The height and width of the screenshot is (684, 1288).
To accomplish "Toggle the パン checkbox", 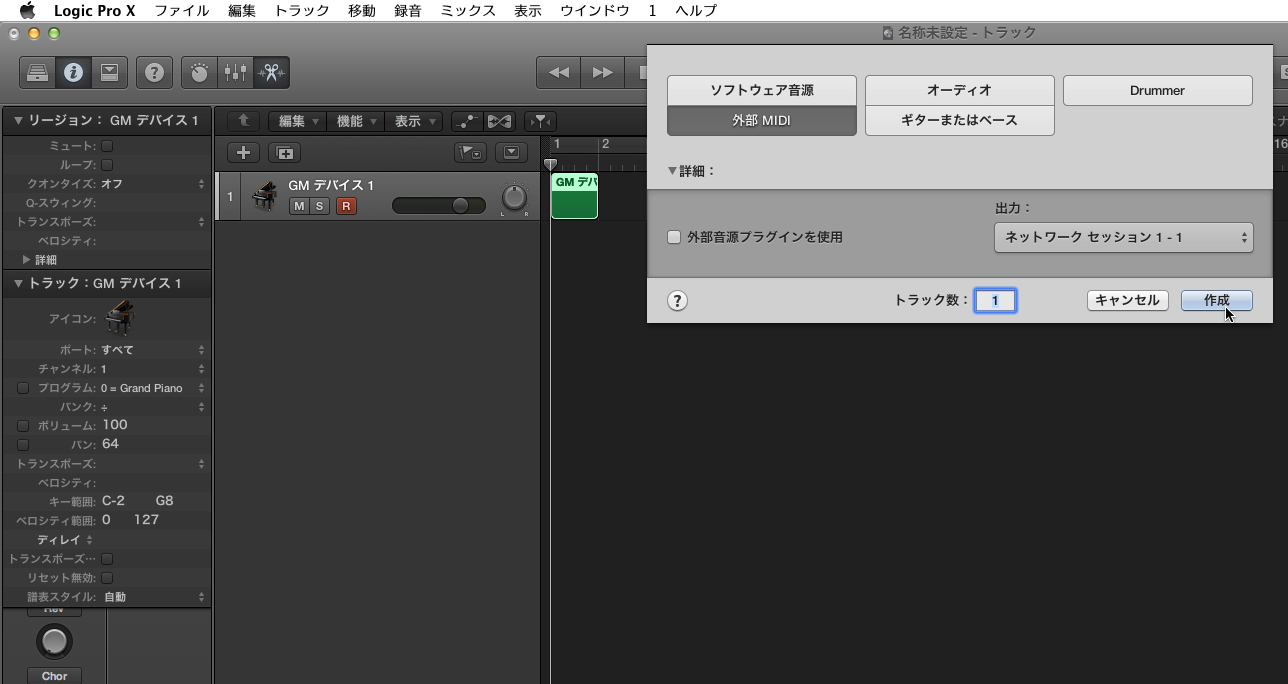I will [23, 444].
